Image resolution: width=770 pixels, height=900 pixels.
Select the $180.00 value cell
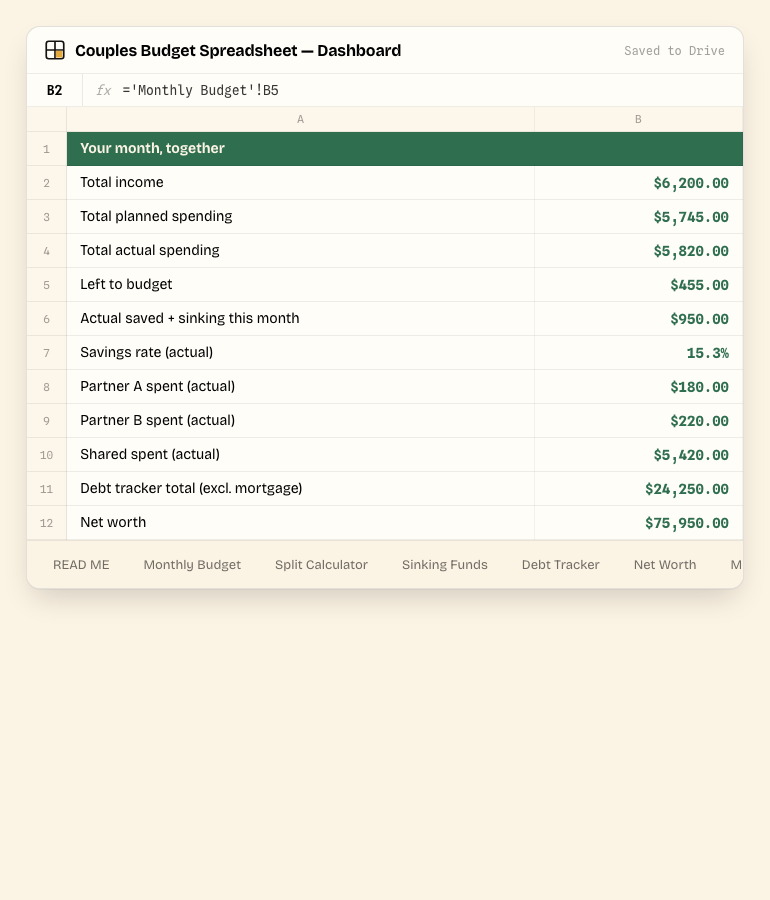pyautogui.click(x=639, y=387)
